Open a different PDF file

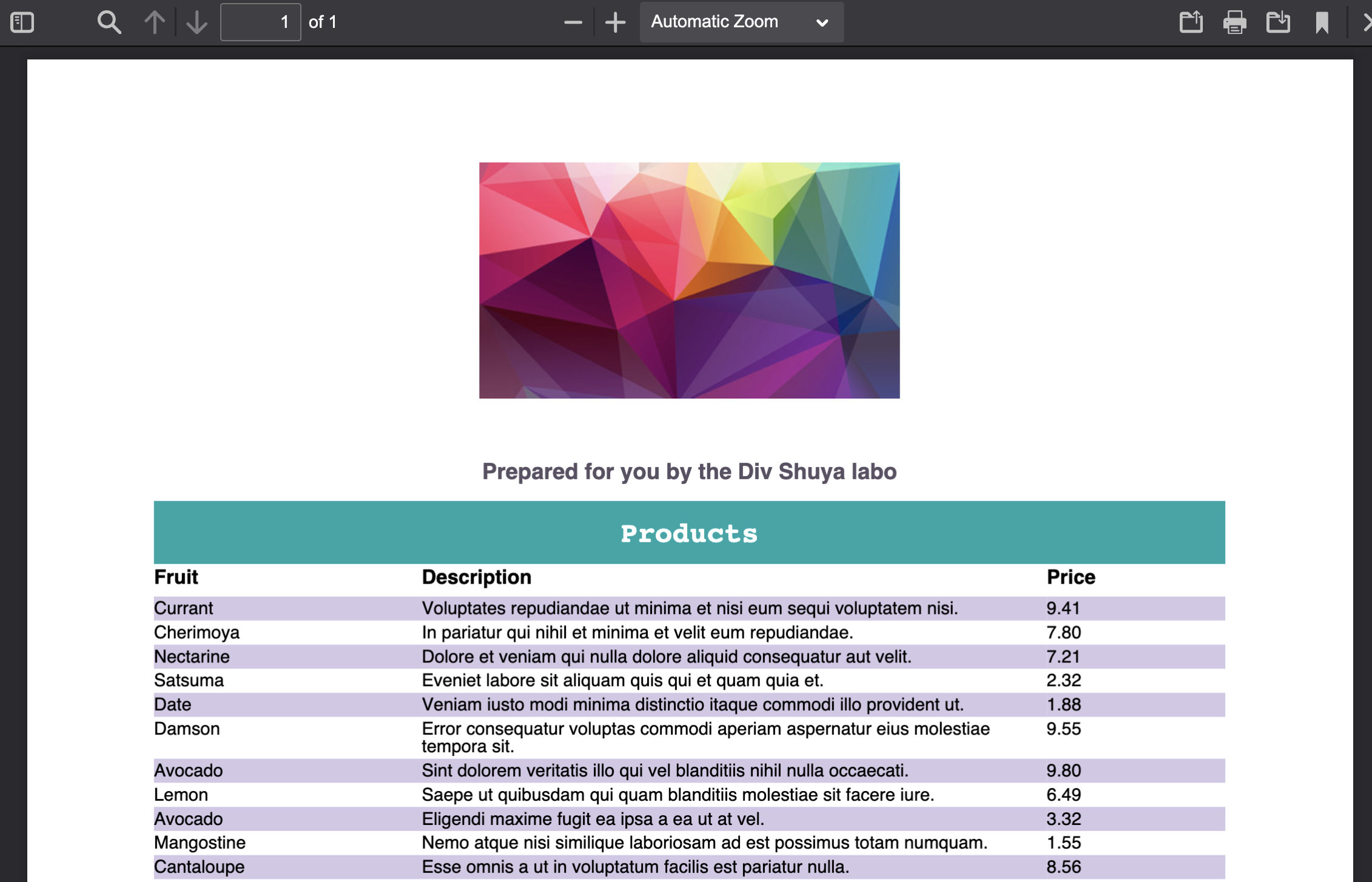click(1191, 22)
